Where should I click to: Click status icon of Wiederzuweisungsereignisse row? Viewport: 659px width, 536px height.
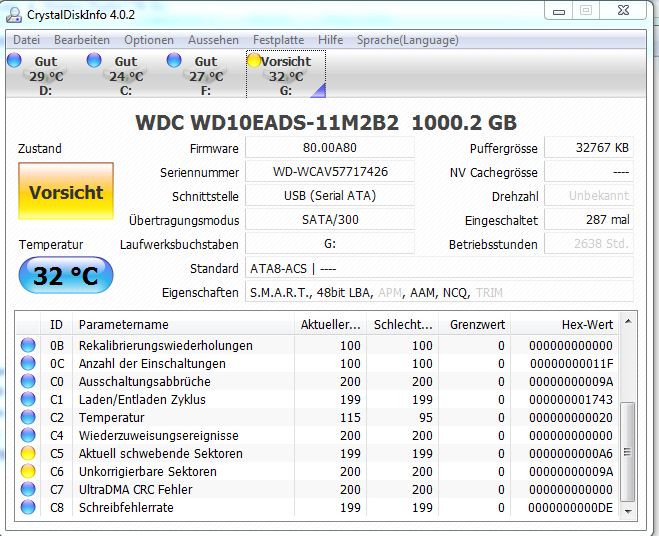tap(28, 436)
